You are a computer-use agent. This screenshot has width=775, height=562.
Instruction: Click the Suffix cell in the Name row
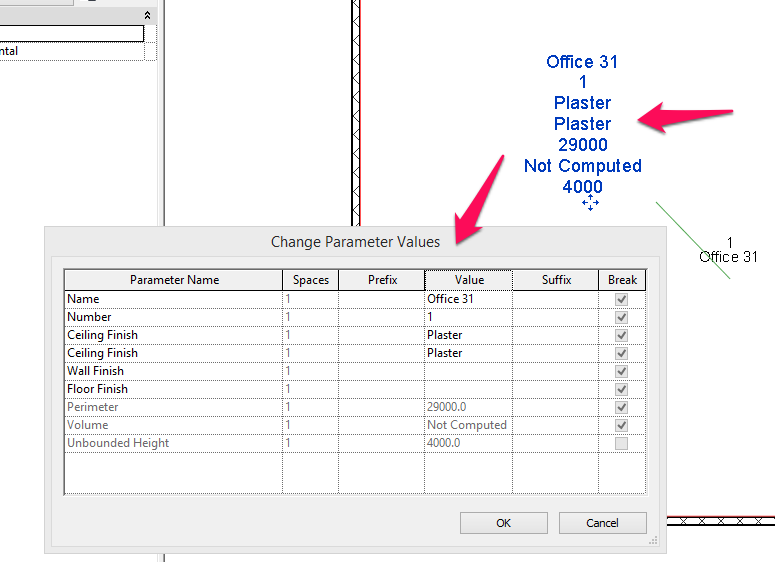click(x=556, y=299)
